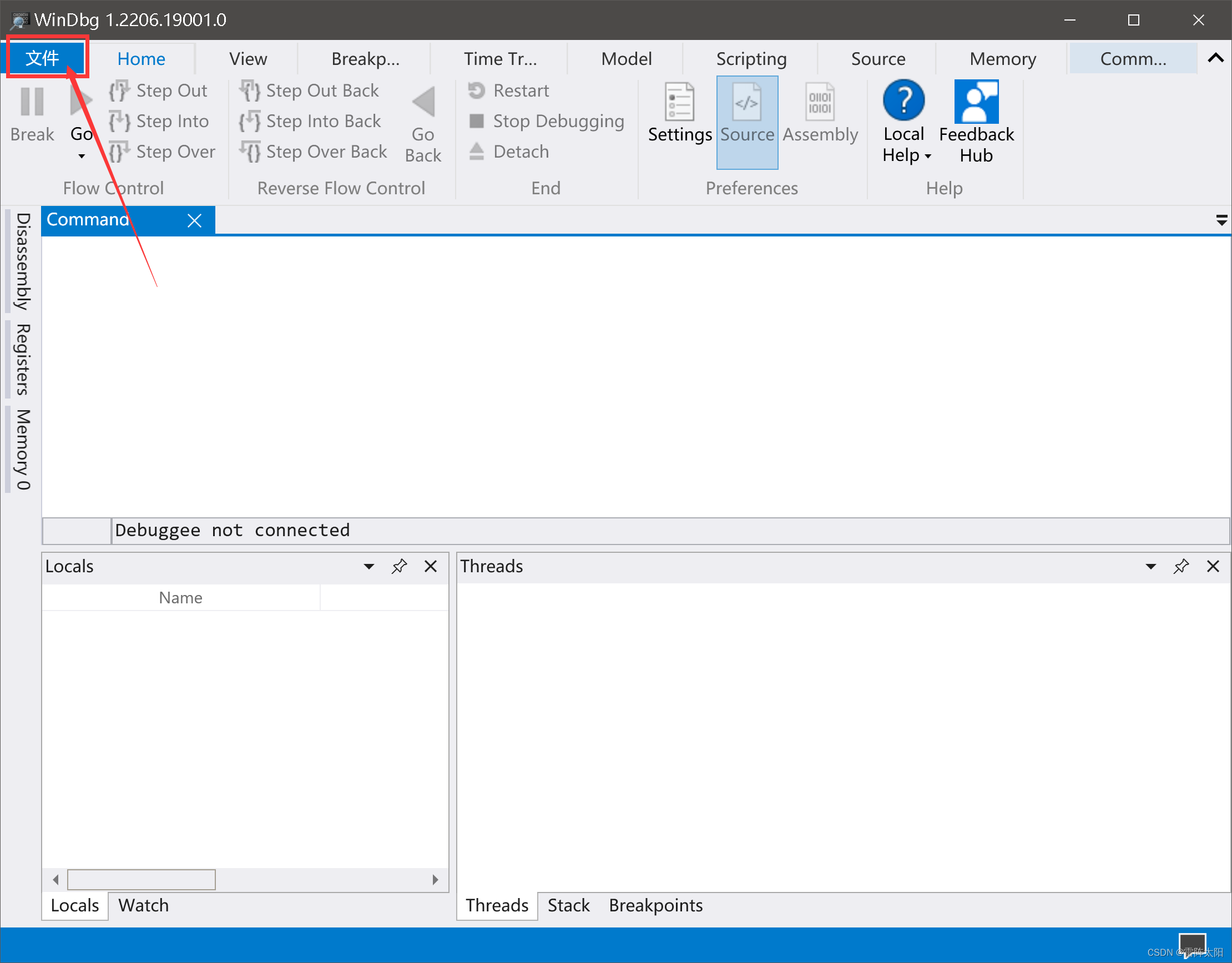Click Stop Debugging button

coord(546,122)
